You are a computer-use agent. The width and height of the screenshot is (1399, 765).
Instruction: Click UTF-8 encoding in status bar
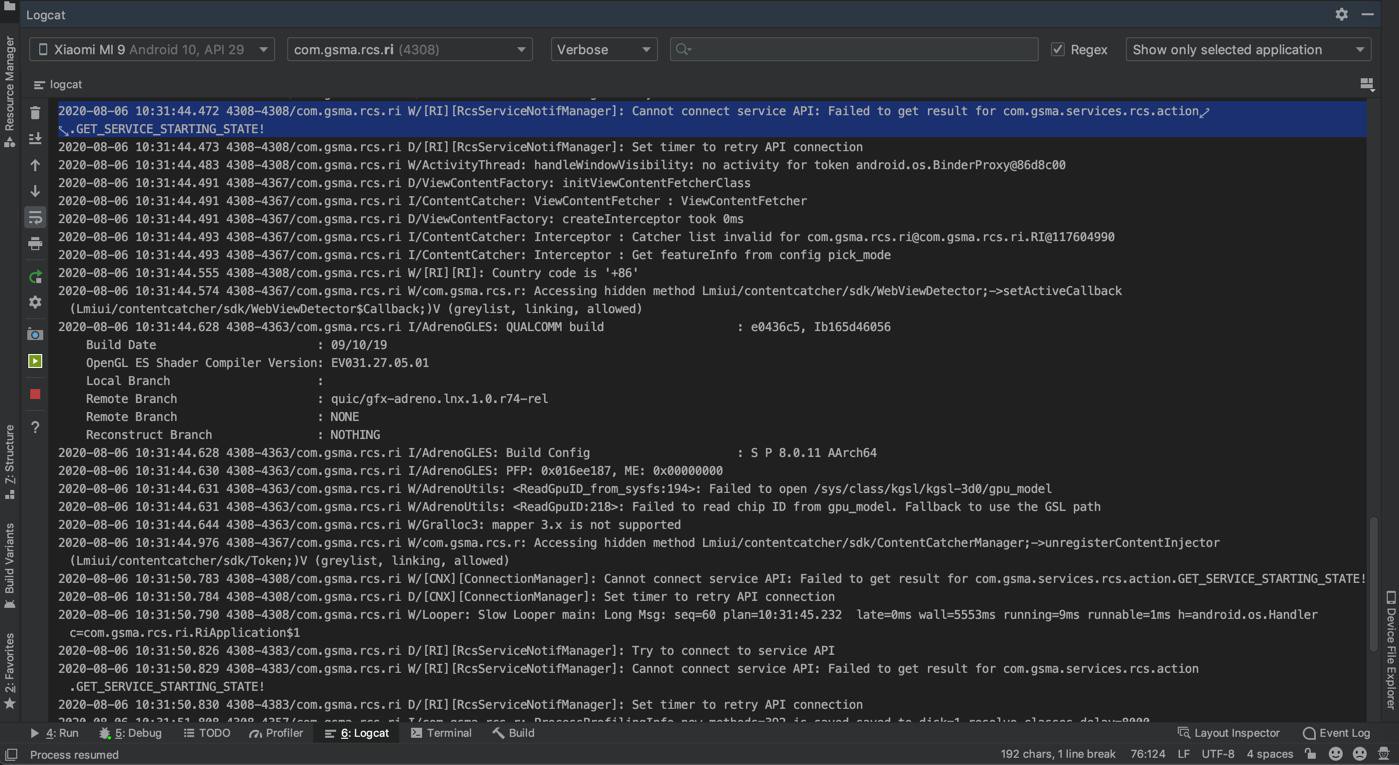click(x=1218, y=754)
